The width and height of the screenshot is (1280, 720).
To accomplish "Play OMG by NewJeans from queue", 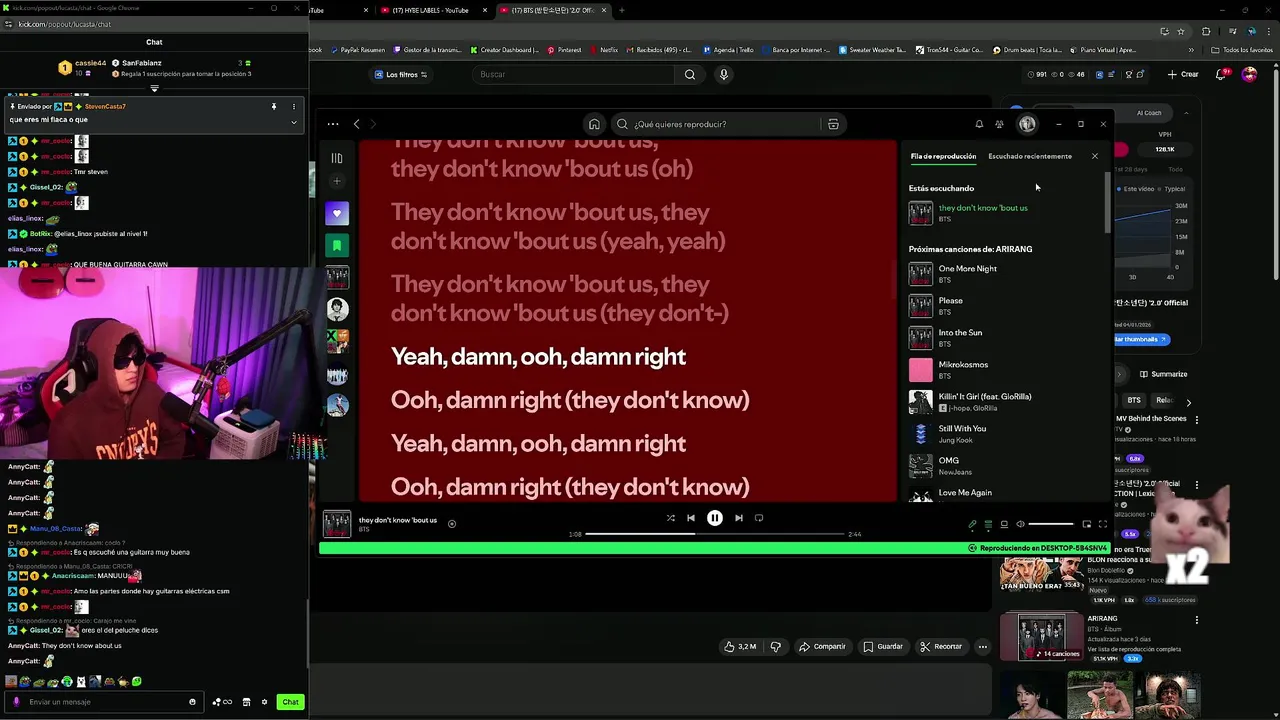I will [x=1005, y=465].
